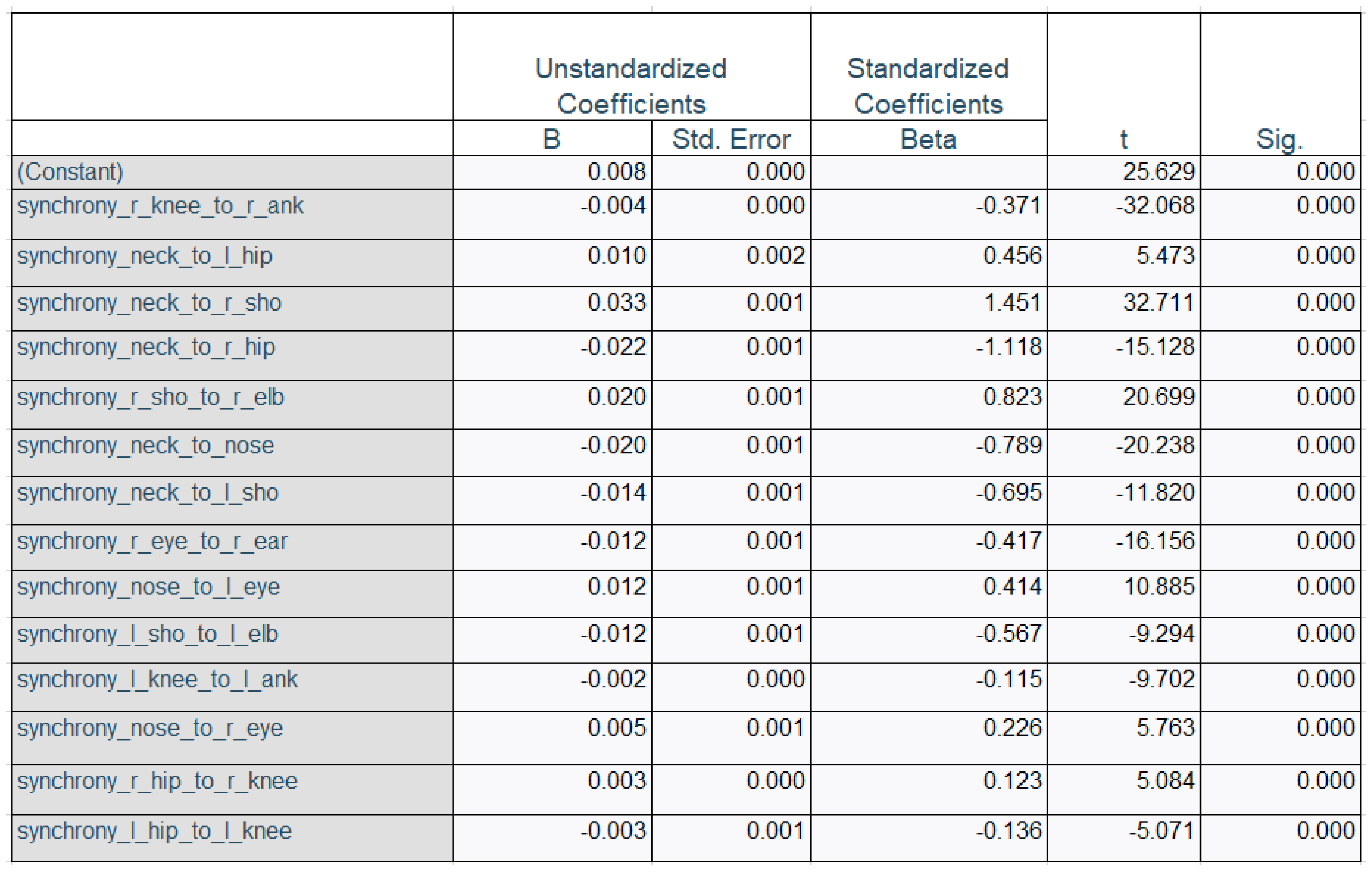The image size is (1372, 874).
Task: Select the Std. Error value 0.002 cell
Action: pyautogui.click(x=775, y=256)
